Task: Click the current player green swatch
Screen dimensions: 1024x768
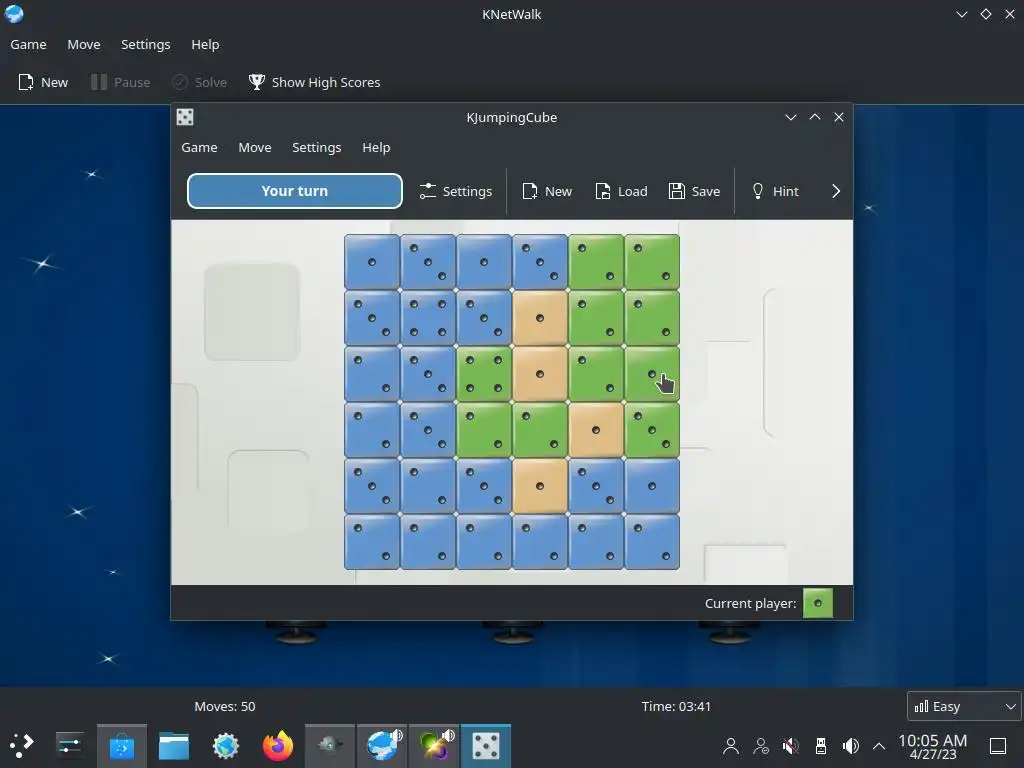Action: pyautogui.click(x=818, y=603)
